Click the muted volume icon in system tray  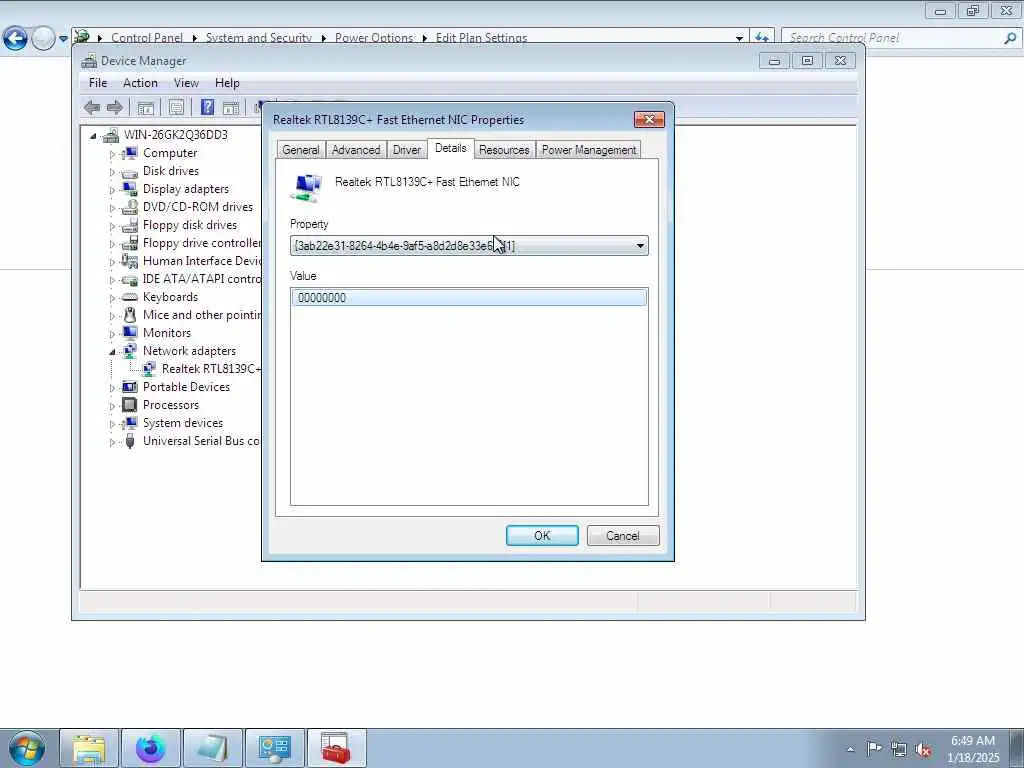923,749
